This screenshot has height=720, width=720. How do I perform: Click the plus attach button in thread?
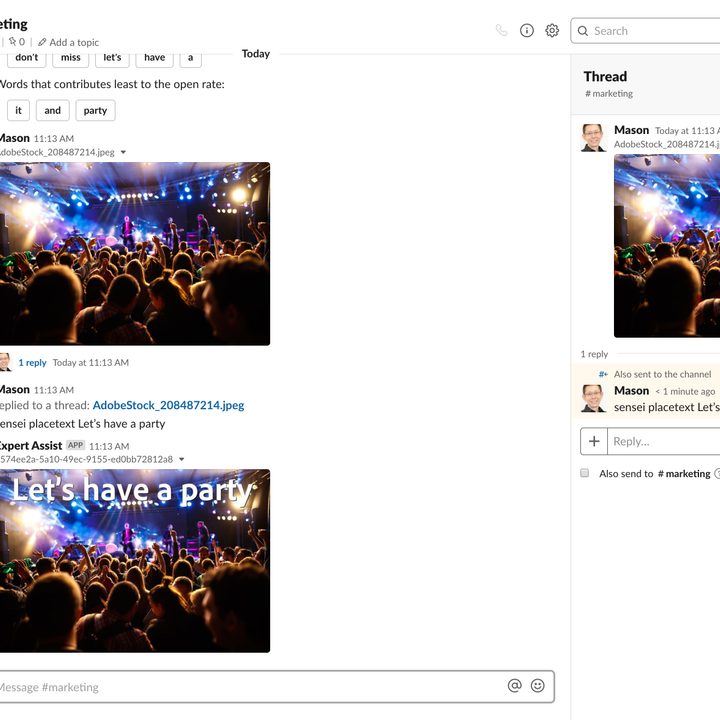click(594, 441)
